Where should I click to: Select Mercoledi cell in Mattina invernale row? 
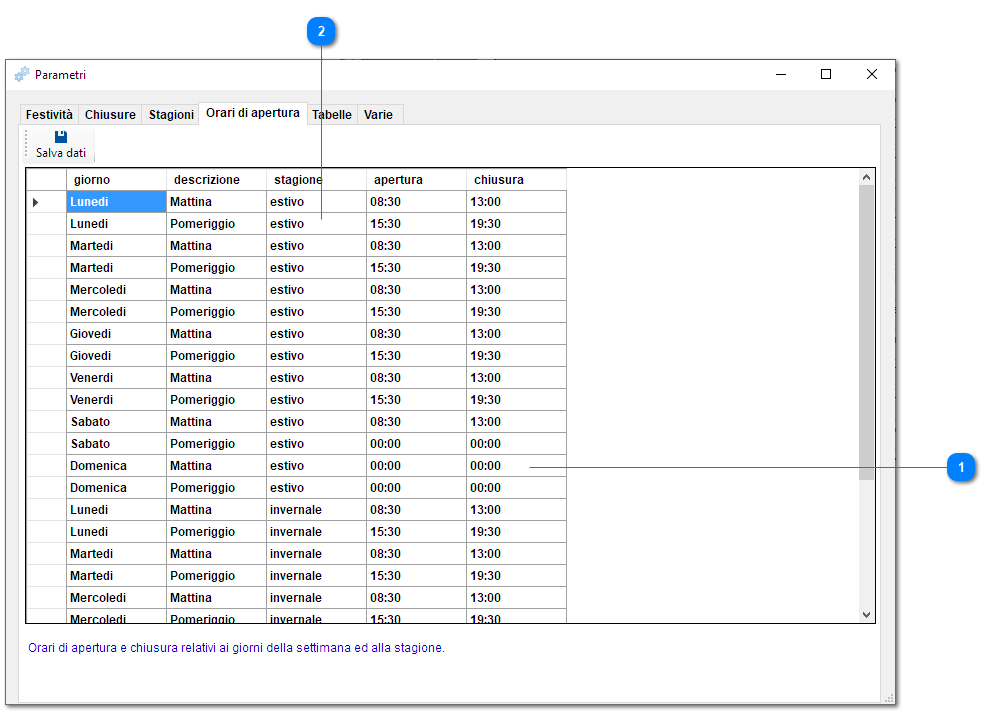pos(116,598)
